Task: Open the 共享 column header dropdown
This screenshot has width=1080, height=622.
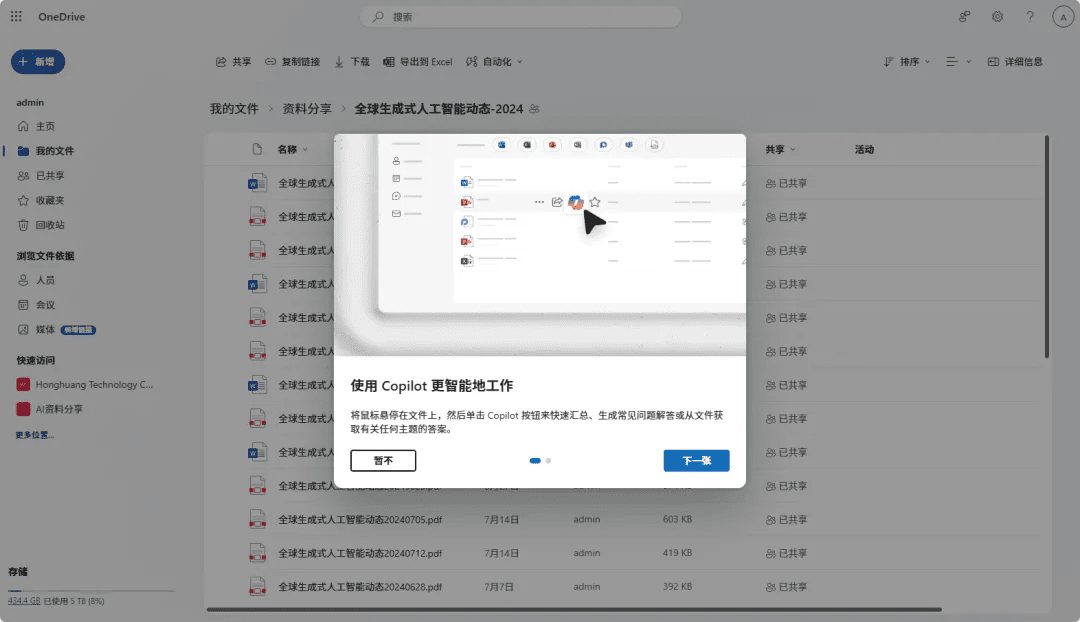Action: pos(780,149)
